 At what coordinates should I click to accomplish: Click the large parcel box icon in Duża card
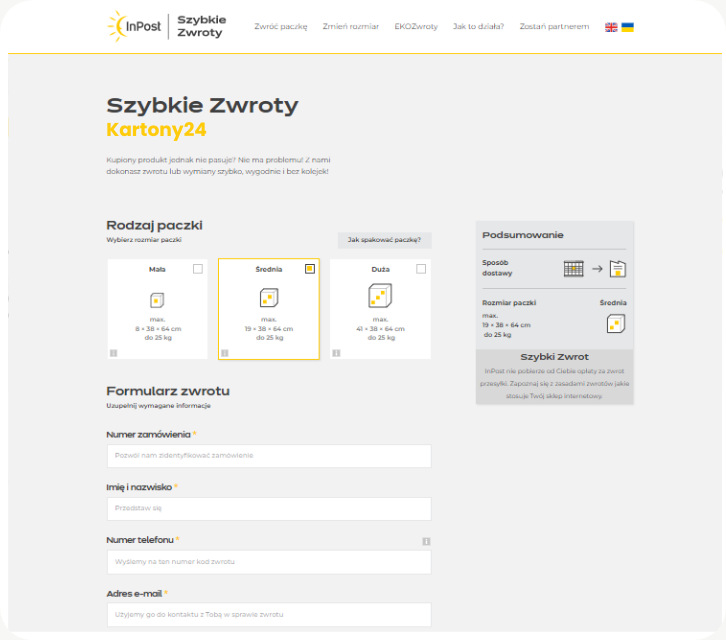point(380,295)
